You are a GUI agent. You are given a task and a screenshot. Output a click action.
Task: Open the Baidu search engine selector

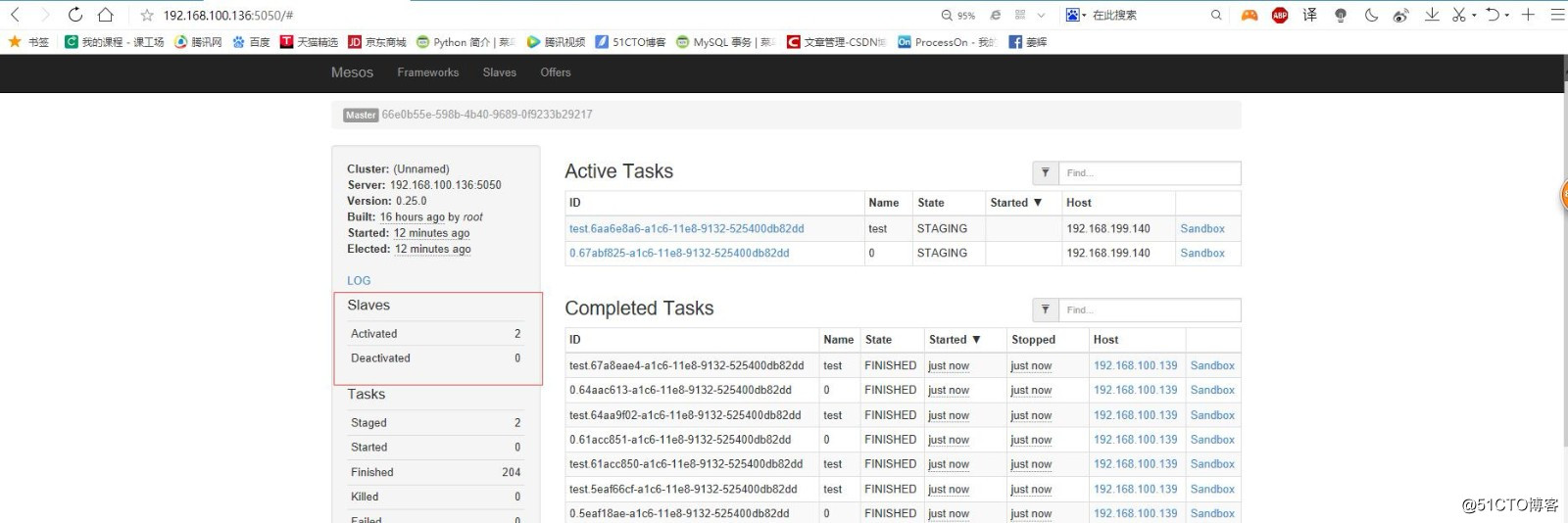coord(1076,15)
